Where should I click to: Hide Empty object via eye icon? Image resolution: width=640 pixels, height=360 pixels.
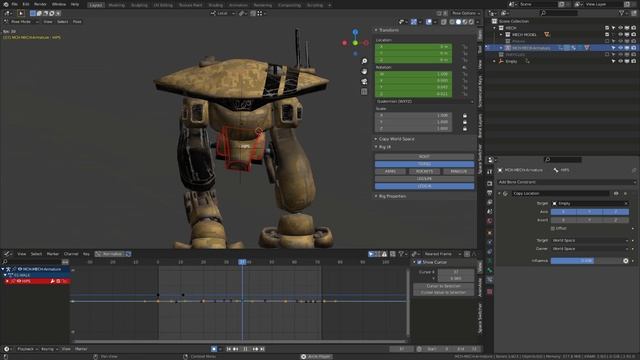click(620, 61)
